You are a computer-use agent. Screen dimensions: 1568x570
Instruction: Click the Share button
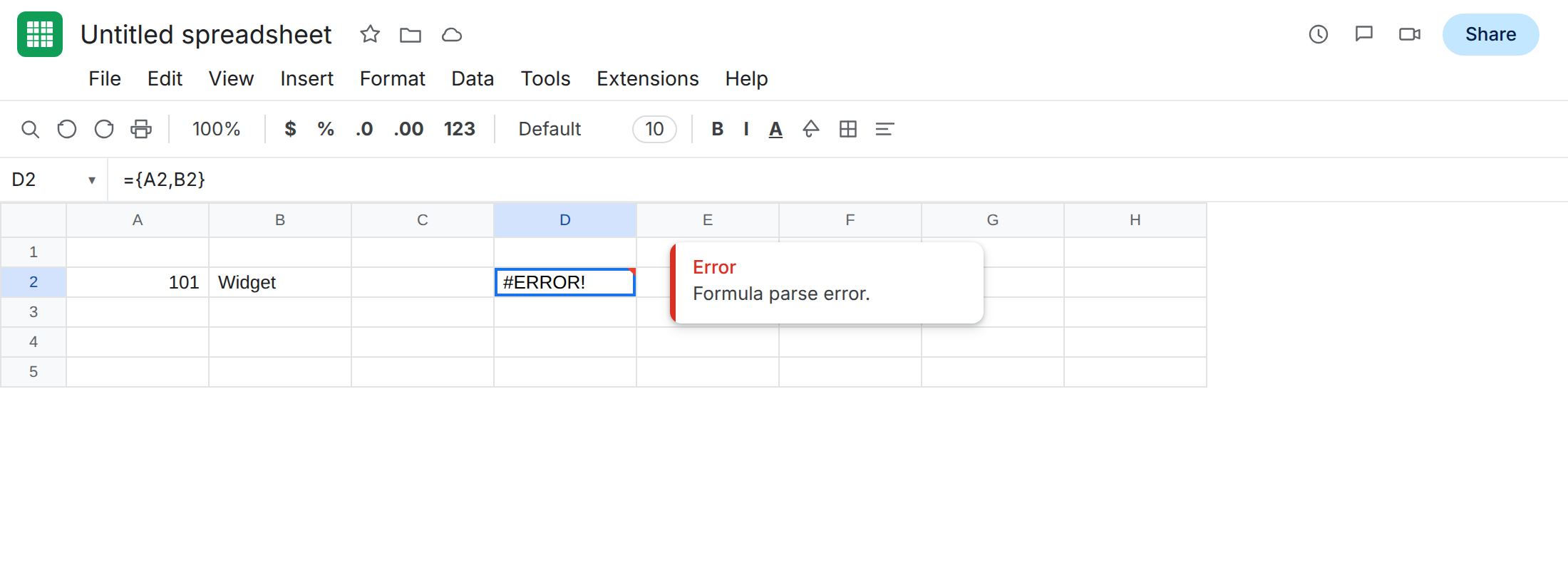coord(1490,34)
